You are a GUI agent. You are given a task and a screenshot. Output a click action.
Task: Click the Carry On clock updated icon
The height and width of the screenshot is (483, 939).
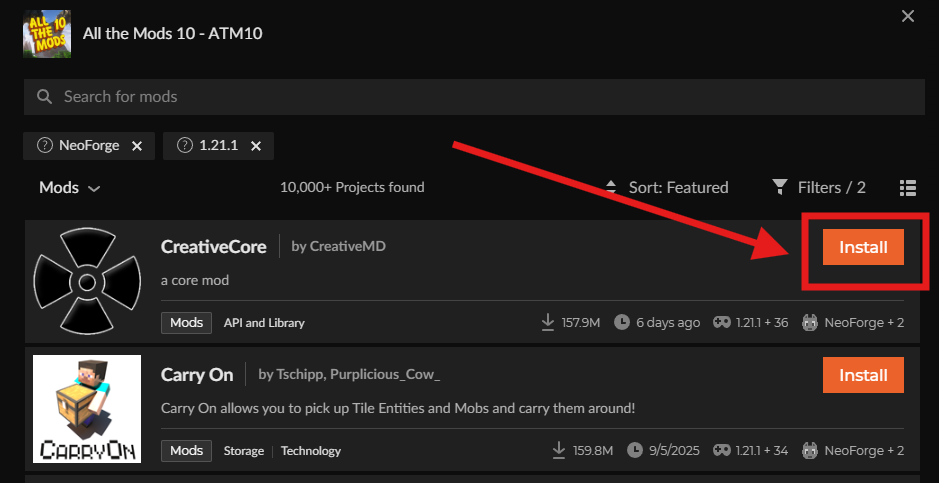click(x=635, y=450)
